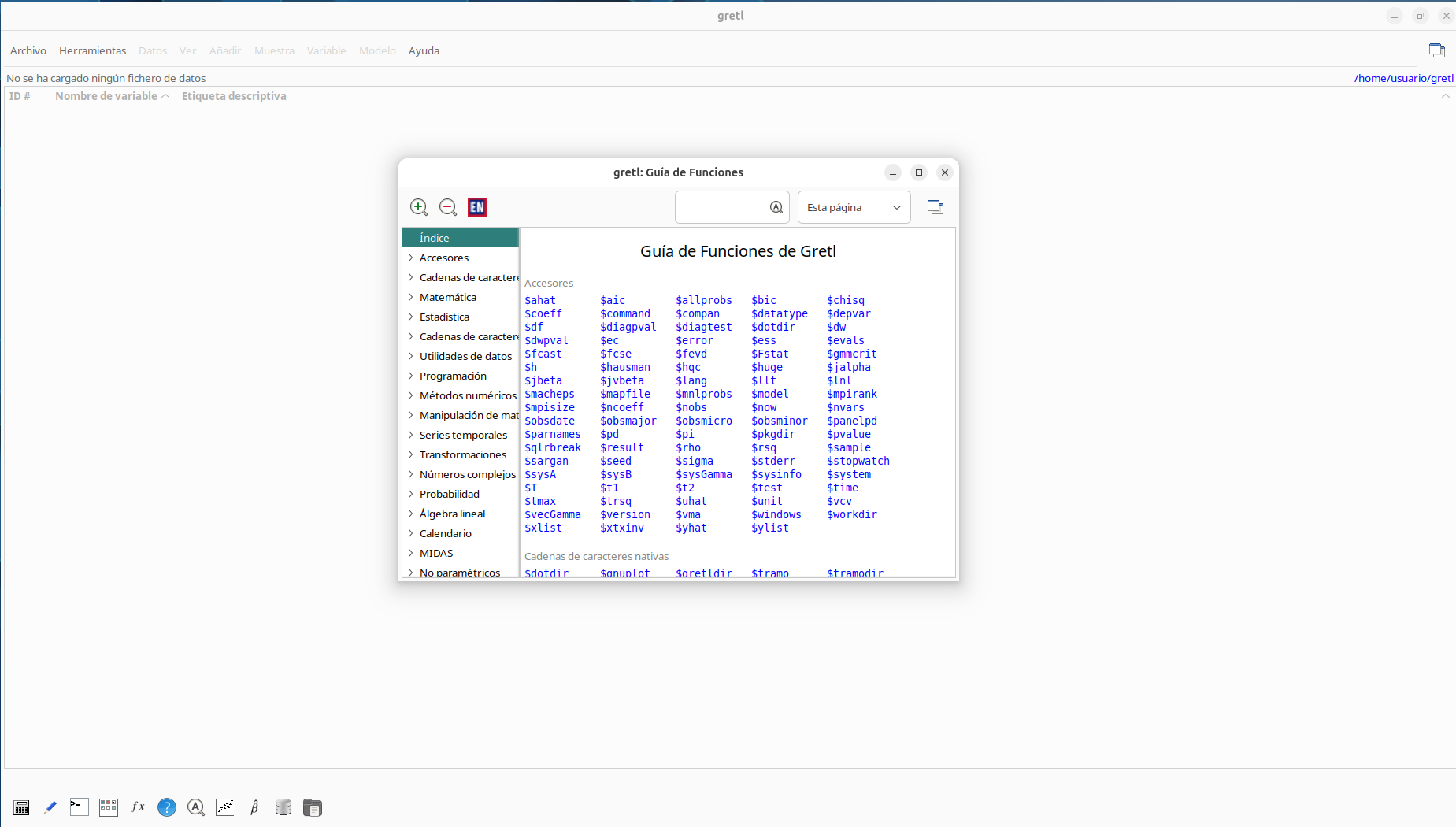Click the 'ID #' column header
Viewport: 1456px width, 827px height.
pos(20,96)
